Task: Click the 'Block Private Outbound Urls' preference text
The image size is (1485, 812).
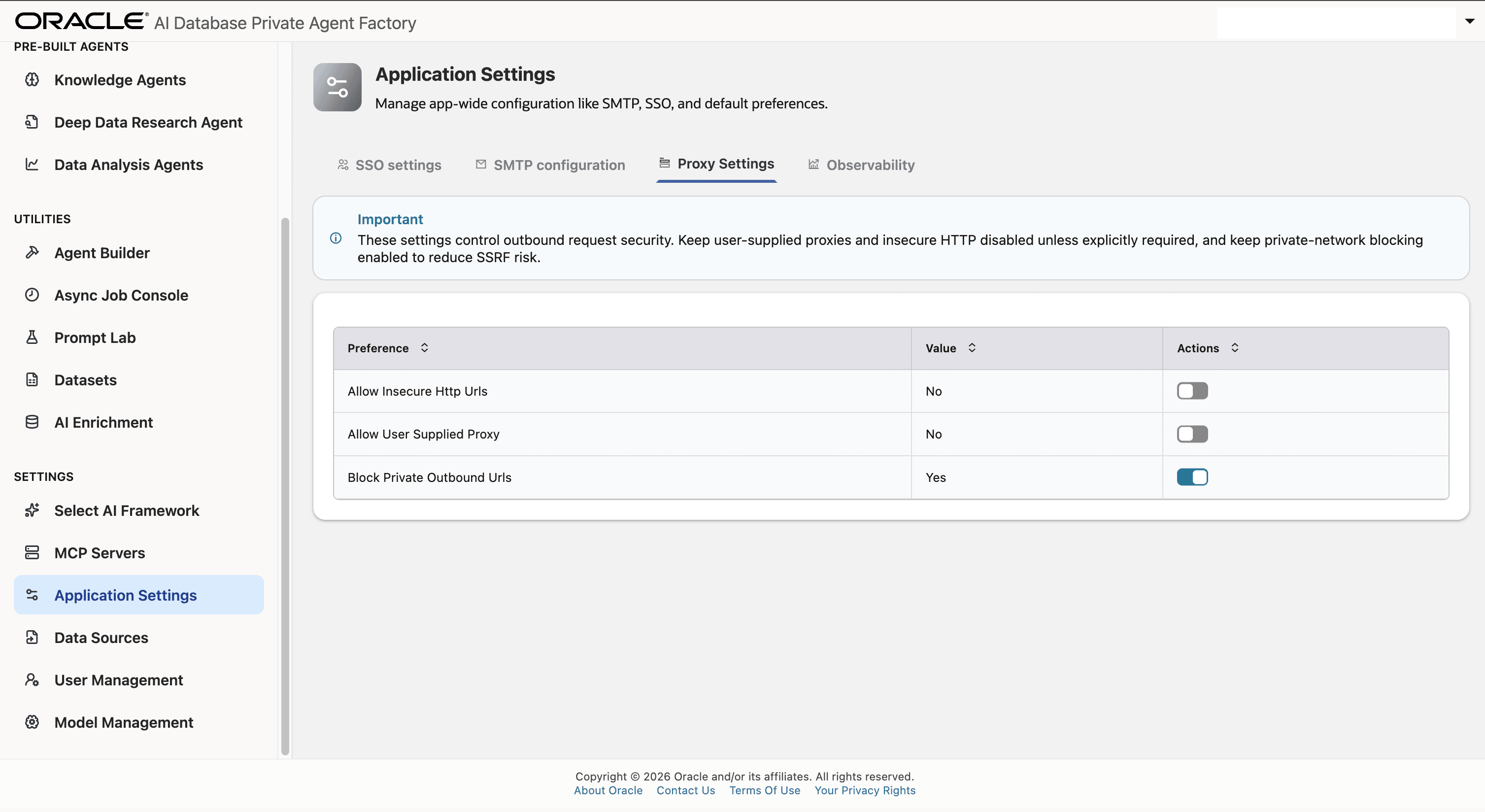Action: click(430, 477)
